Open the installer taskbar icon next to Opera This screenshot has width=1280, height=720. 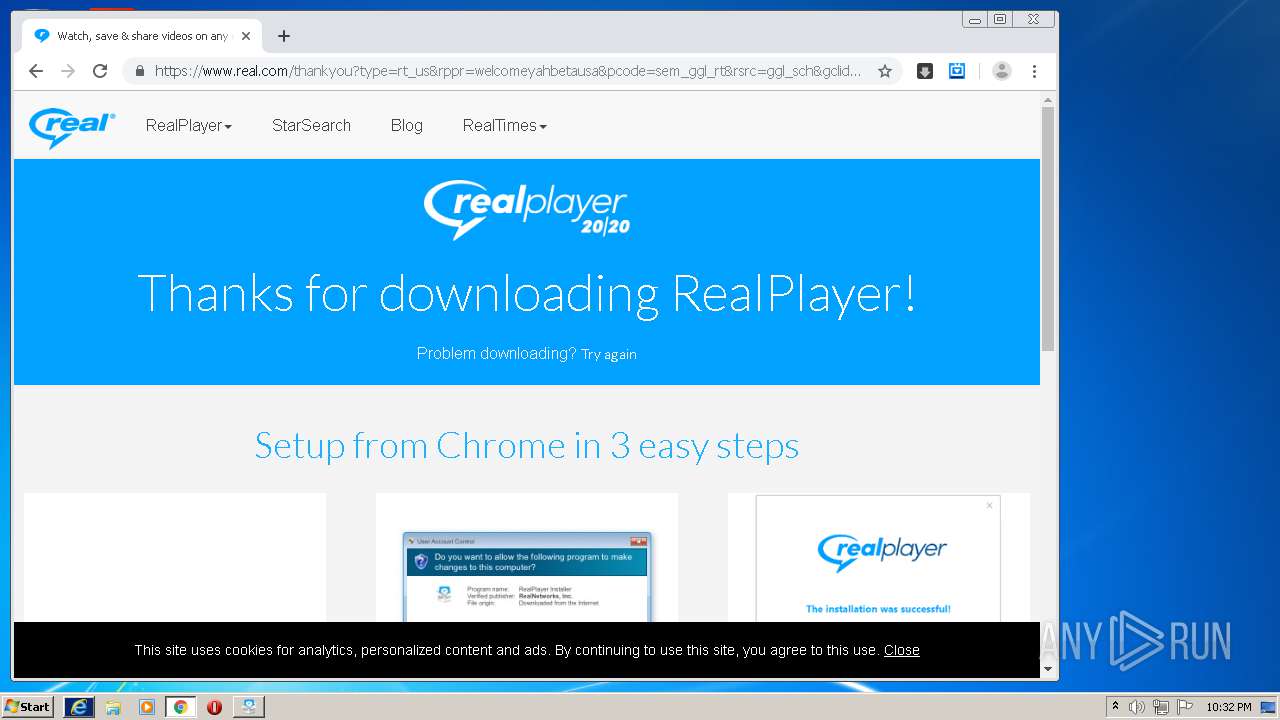tap(248, 707)
